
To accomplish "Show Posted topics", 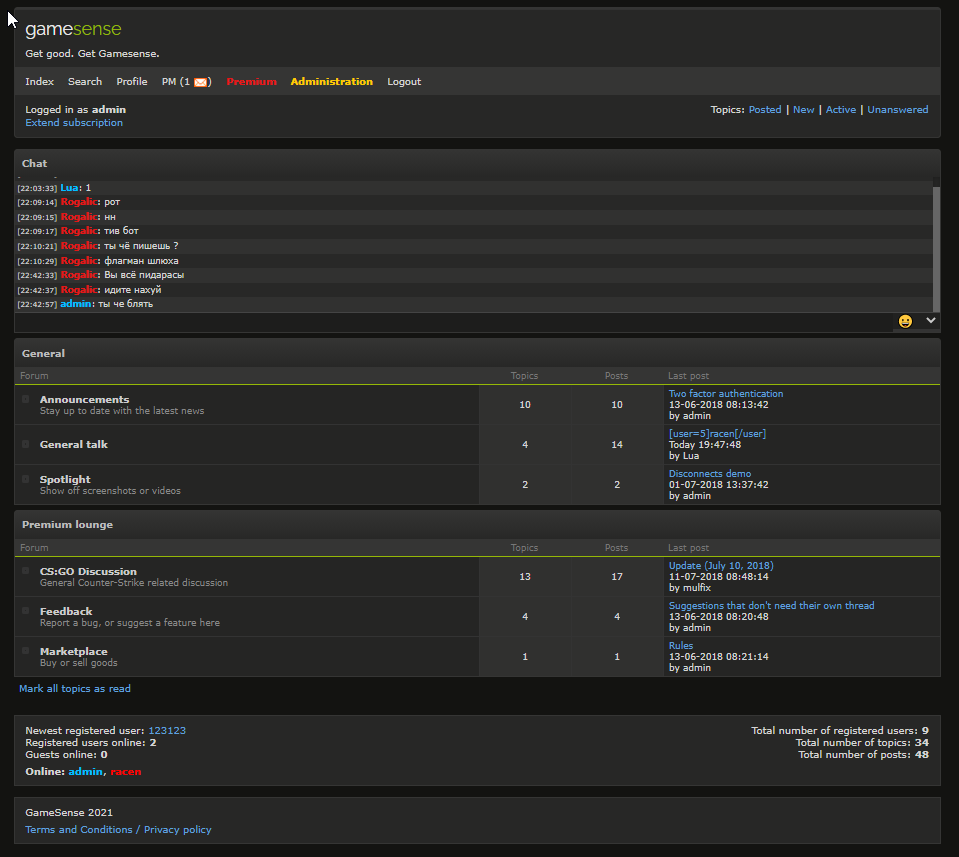I will point(765,110).
